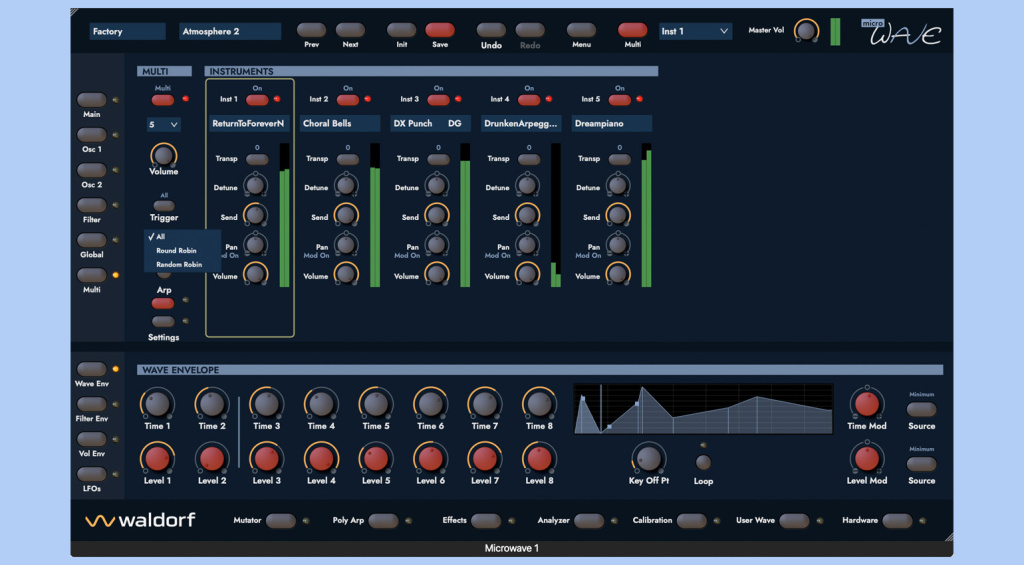Screen dimensions: 1024x565
Task: Adjust the Multi Volume knob
Action: [163, 155]
